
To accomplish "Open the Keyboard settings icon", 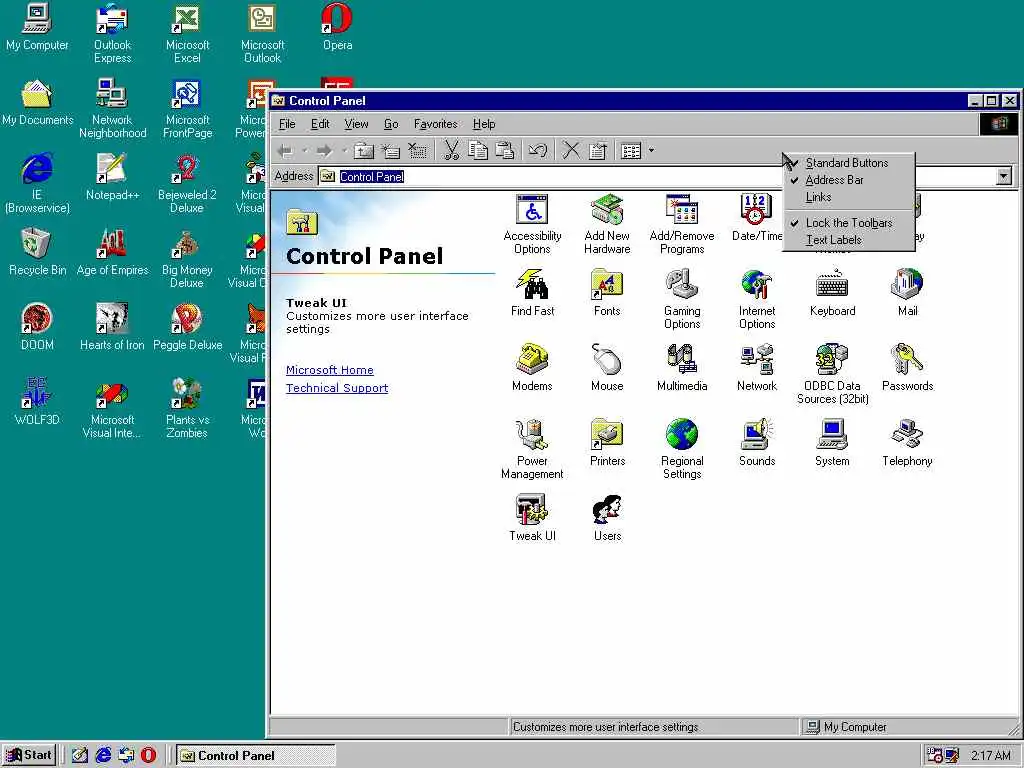I will point(832,293).
